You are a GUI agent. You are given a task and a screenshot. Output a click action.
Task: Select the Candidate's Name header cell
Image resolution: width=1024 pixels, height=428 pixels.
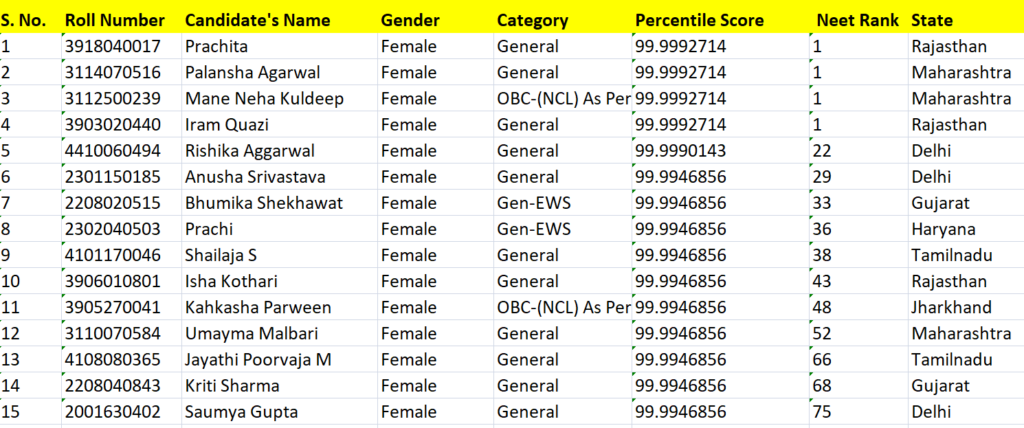pyautogui.click(x=280, y=20)
